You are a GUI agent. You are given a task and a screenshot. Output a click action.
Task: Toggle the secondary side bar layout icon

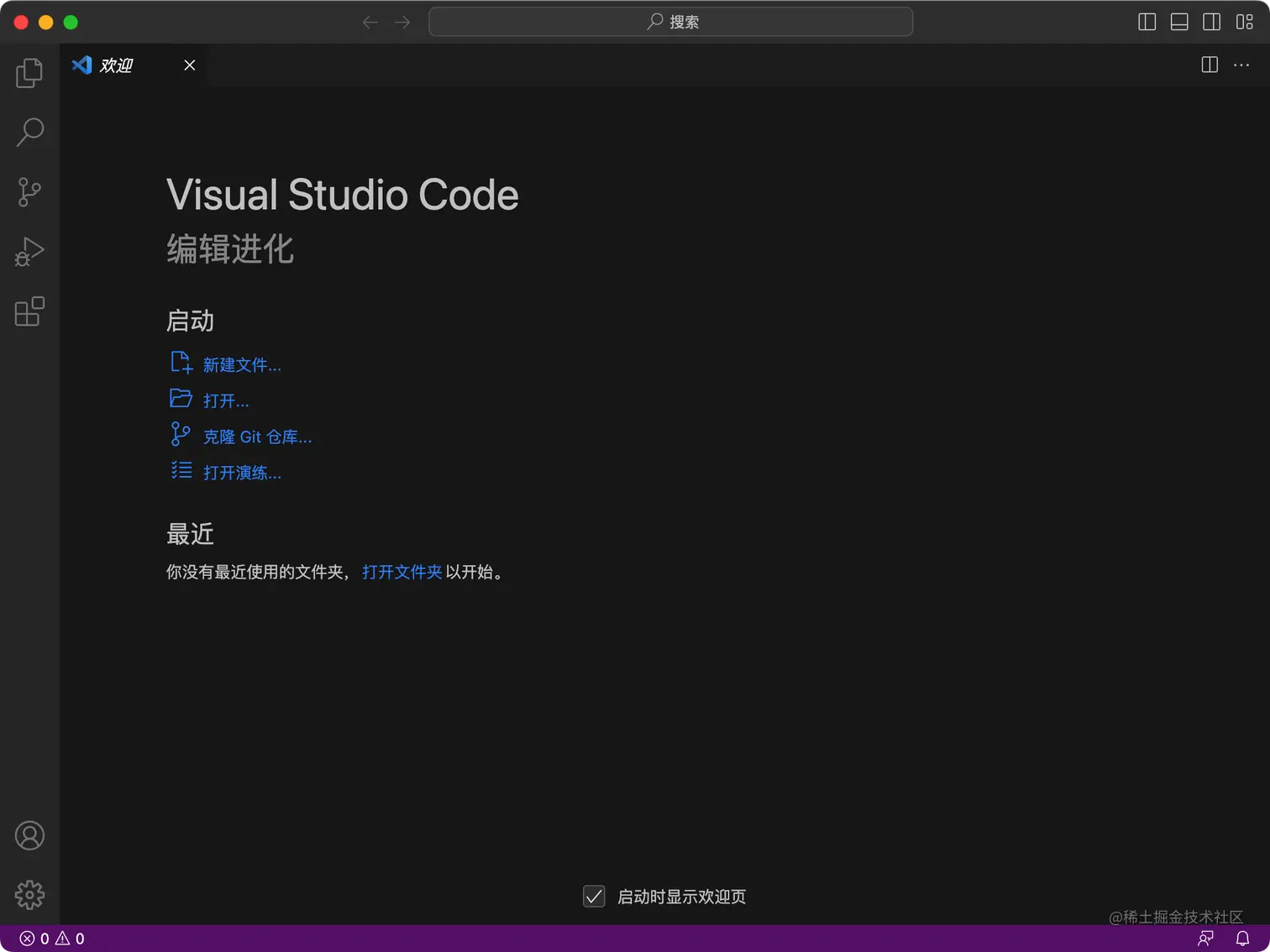1212,22
